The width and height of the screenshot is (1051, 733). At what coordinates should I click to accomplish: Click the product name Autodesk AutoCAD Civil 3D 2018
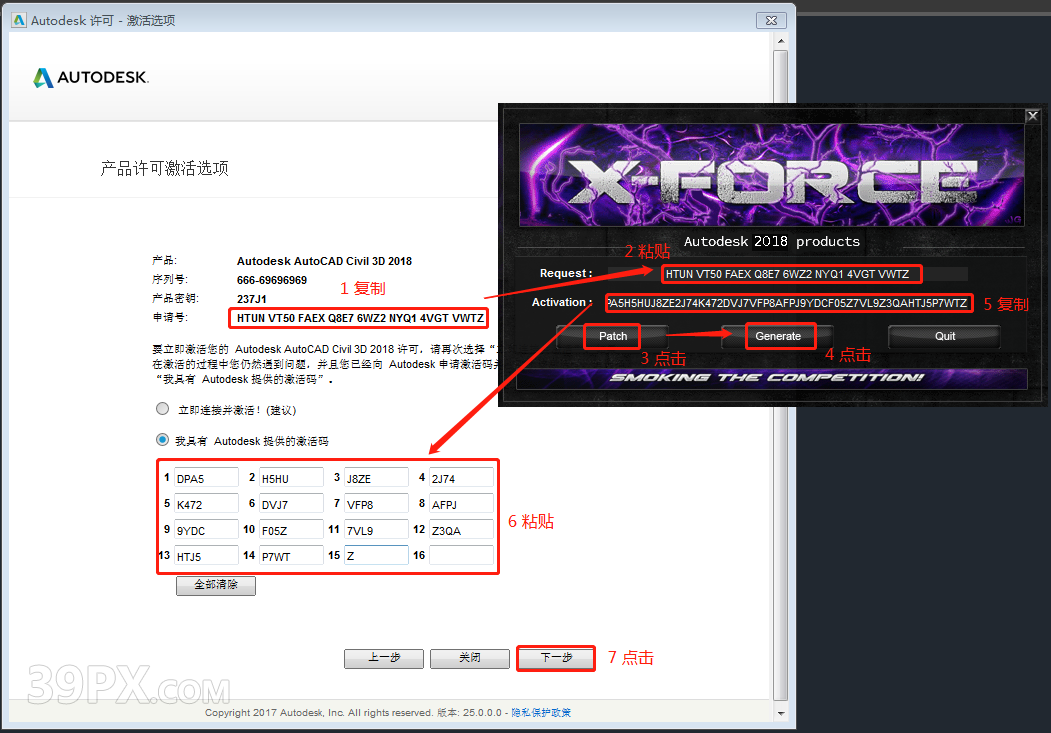pos(324,261)
